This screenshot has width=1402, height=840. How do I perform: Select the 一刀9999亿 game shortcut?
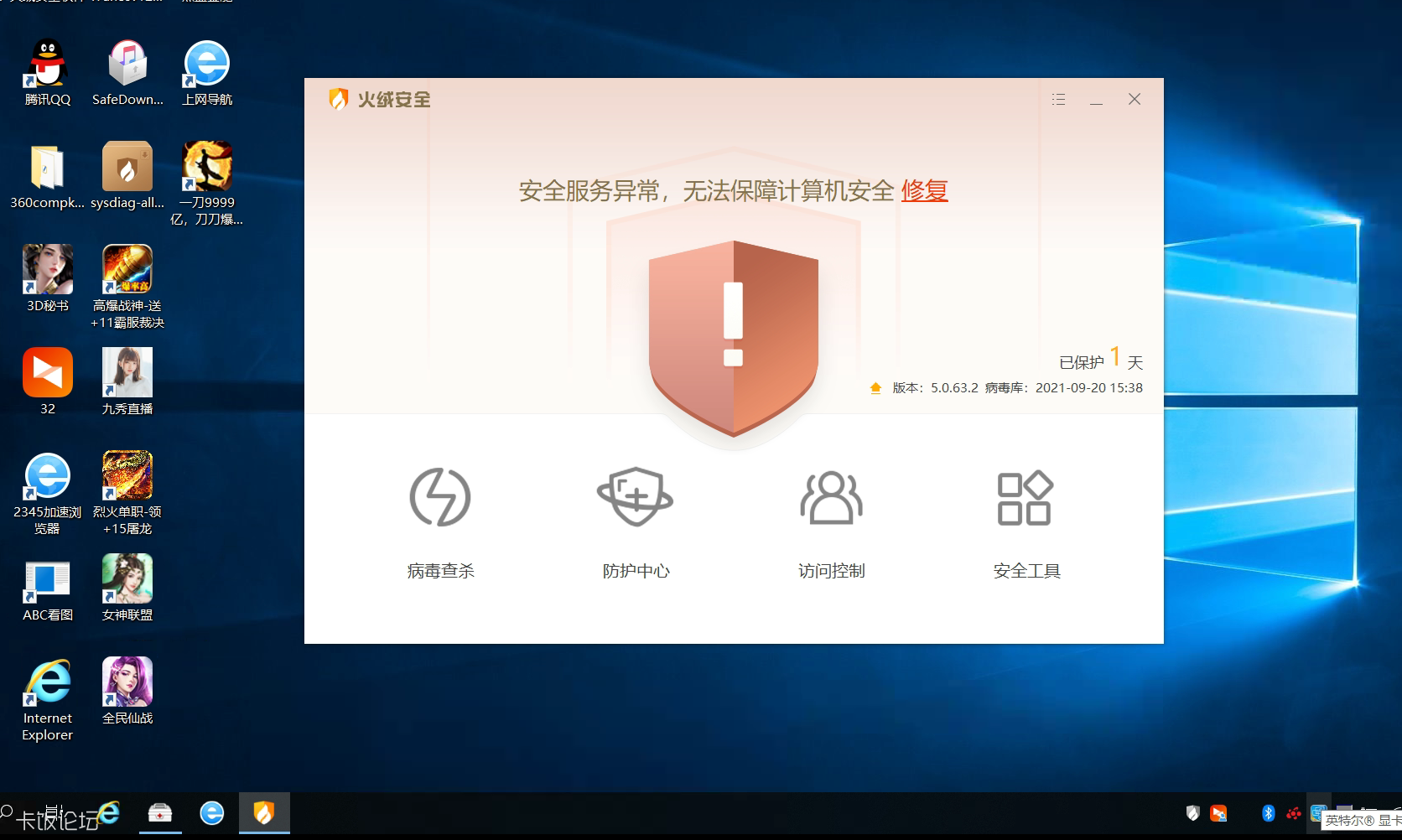pyautogui.click(x=207, y=184)
